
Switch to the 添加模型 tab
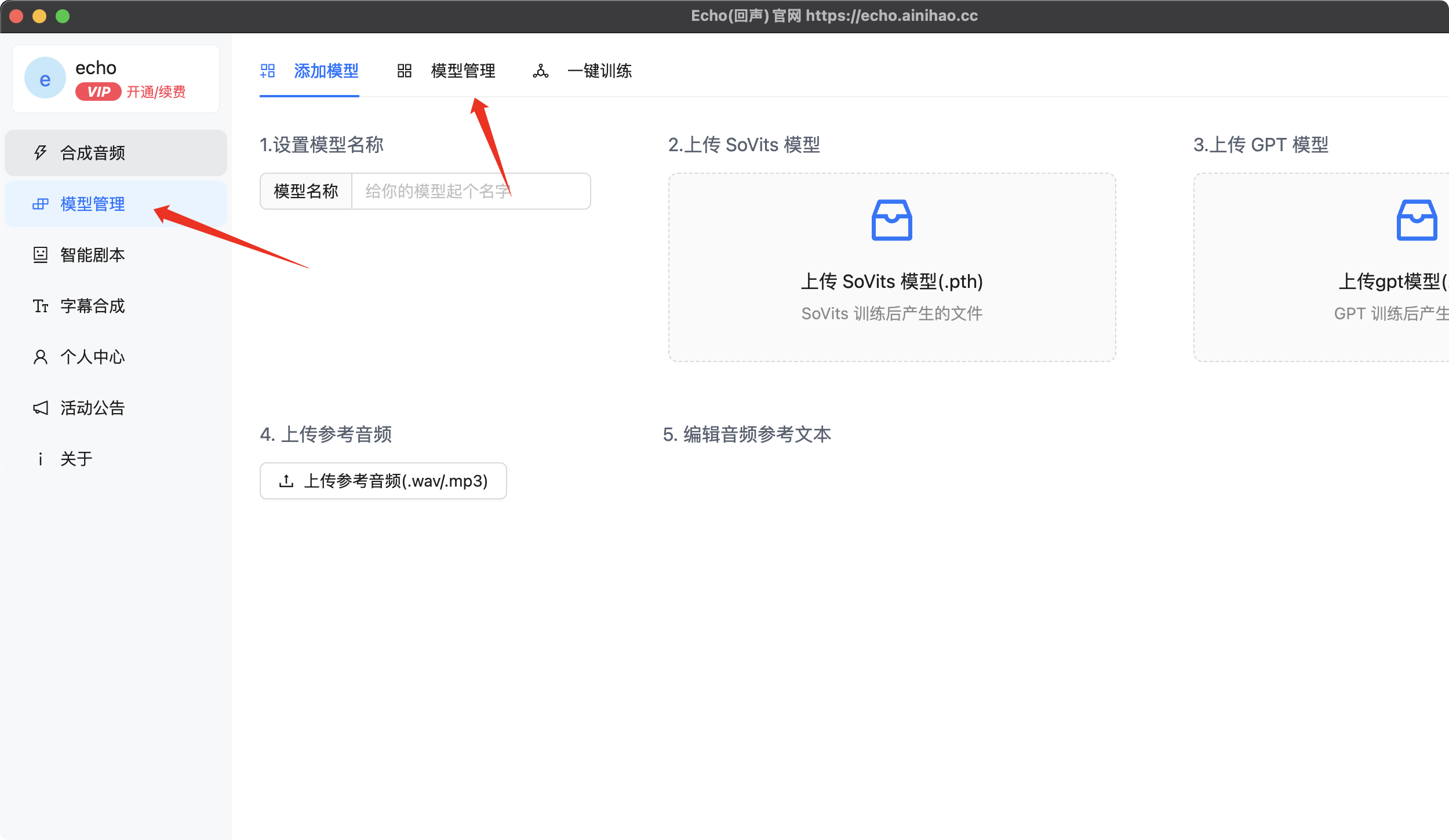[x=310, y=71]
